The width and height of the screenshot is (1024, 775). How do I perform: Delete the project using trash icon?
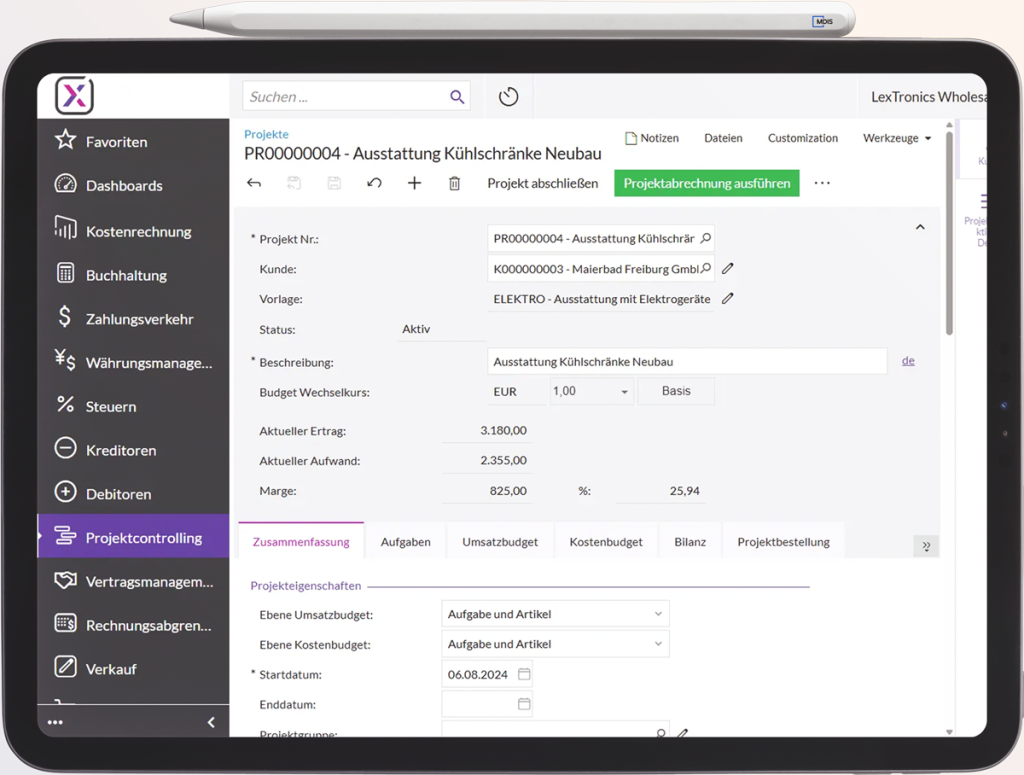[x=454, y=183]
